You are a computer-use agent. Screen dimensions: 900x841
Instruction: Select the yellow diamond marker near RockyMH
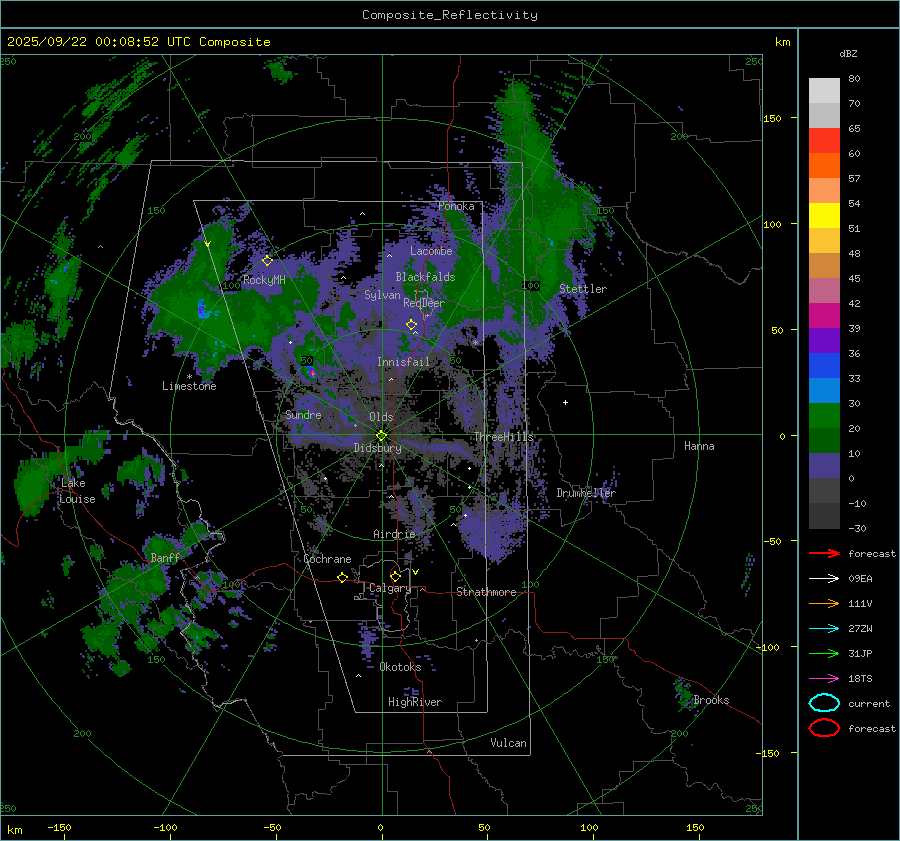pyautogui.click(x=267, y=260)
